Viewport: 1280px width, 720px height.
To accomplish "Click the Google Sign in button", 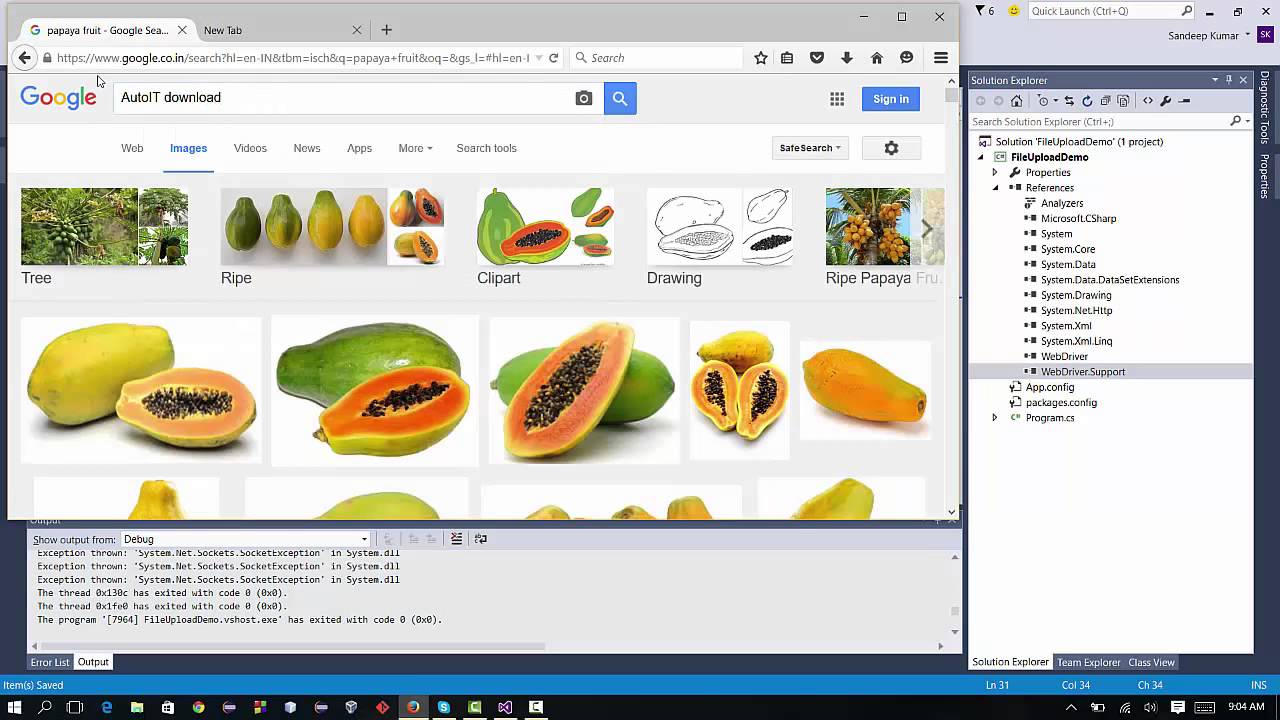I will [x=891, y=99].
